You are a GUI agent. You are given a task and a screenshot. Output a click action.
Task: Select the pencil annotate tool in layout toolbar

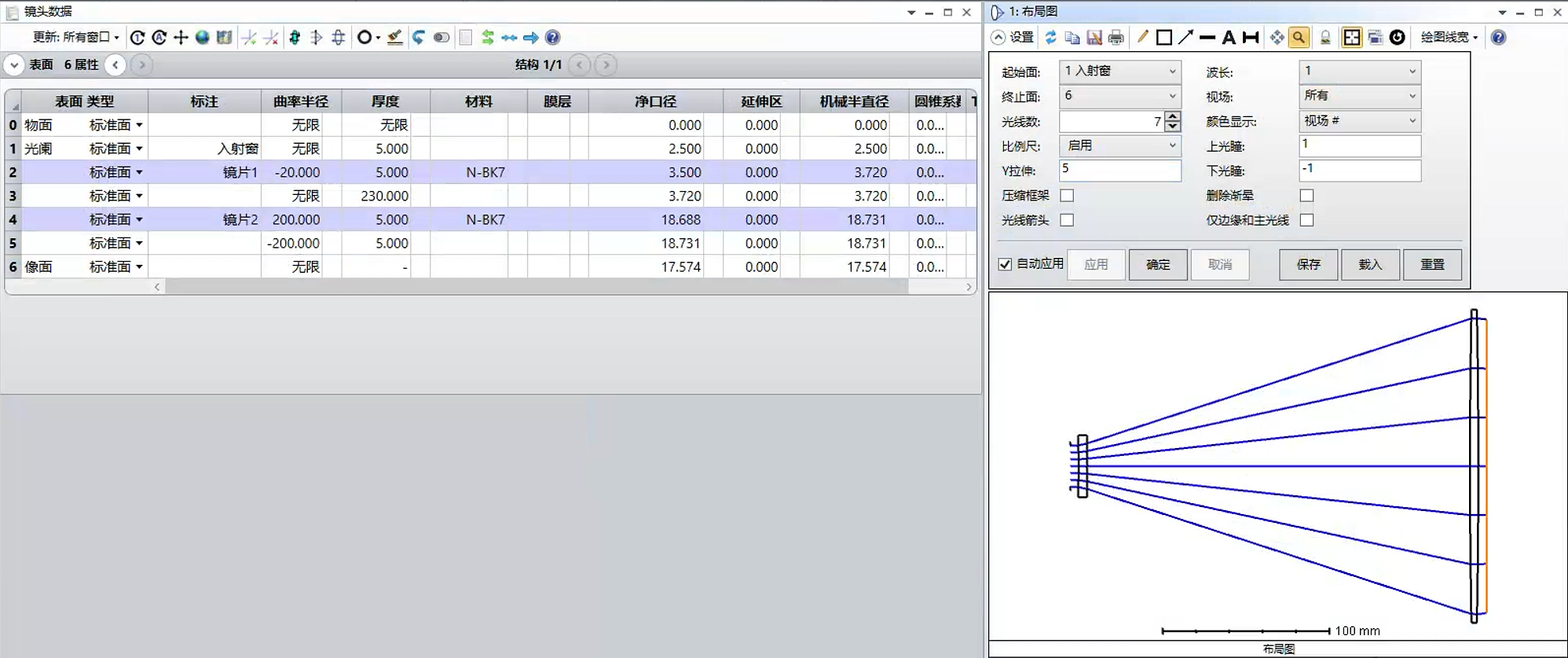(1143, 37)
